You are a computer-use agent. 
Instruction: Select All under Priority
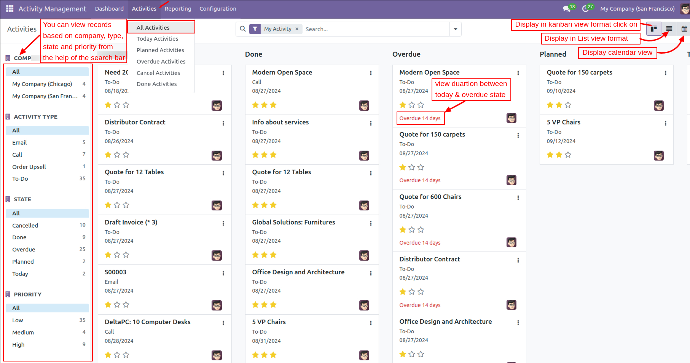pos(47,308)
